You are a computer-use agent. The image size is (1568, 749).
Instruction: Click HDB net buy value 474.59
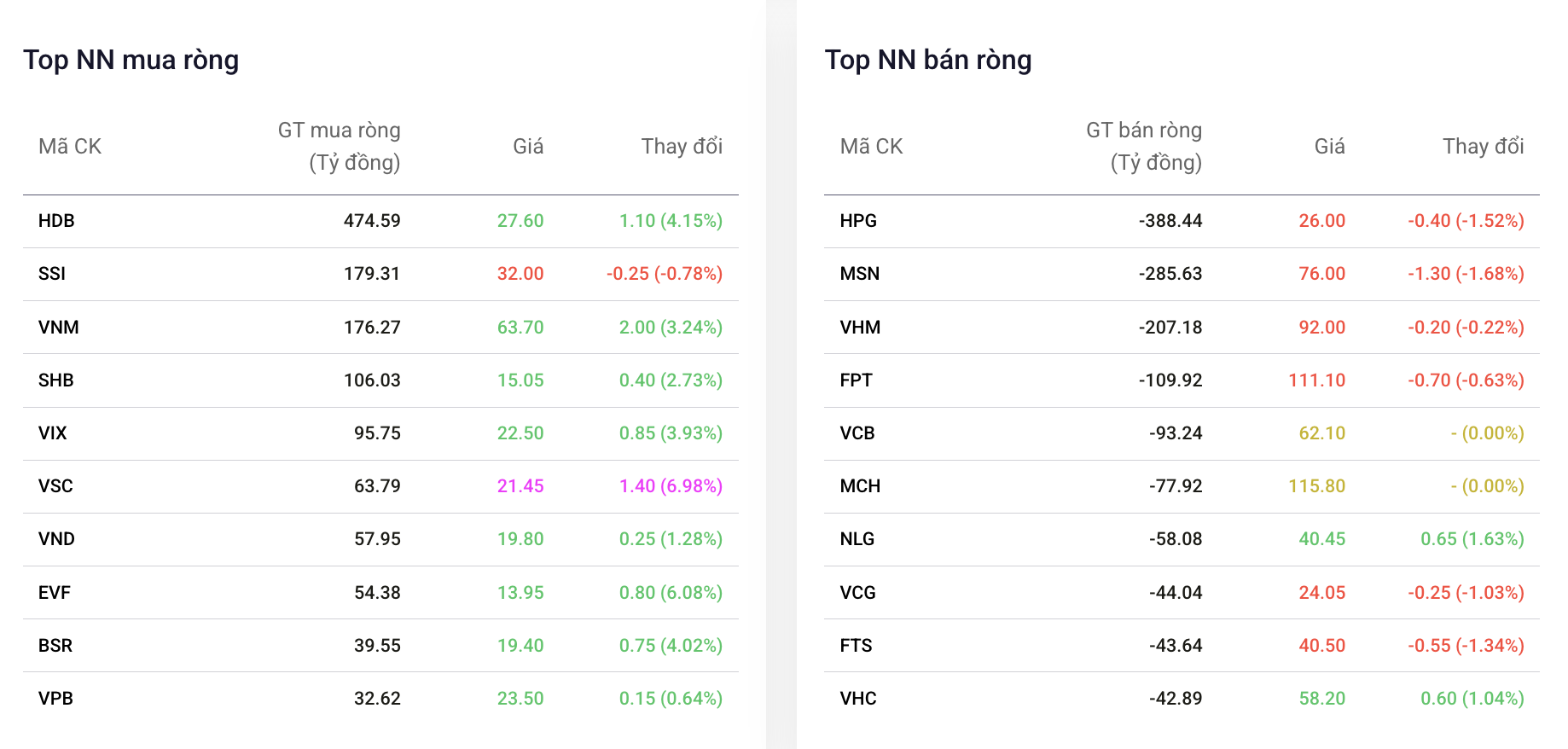[372, 221]
